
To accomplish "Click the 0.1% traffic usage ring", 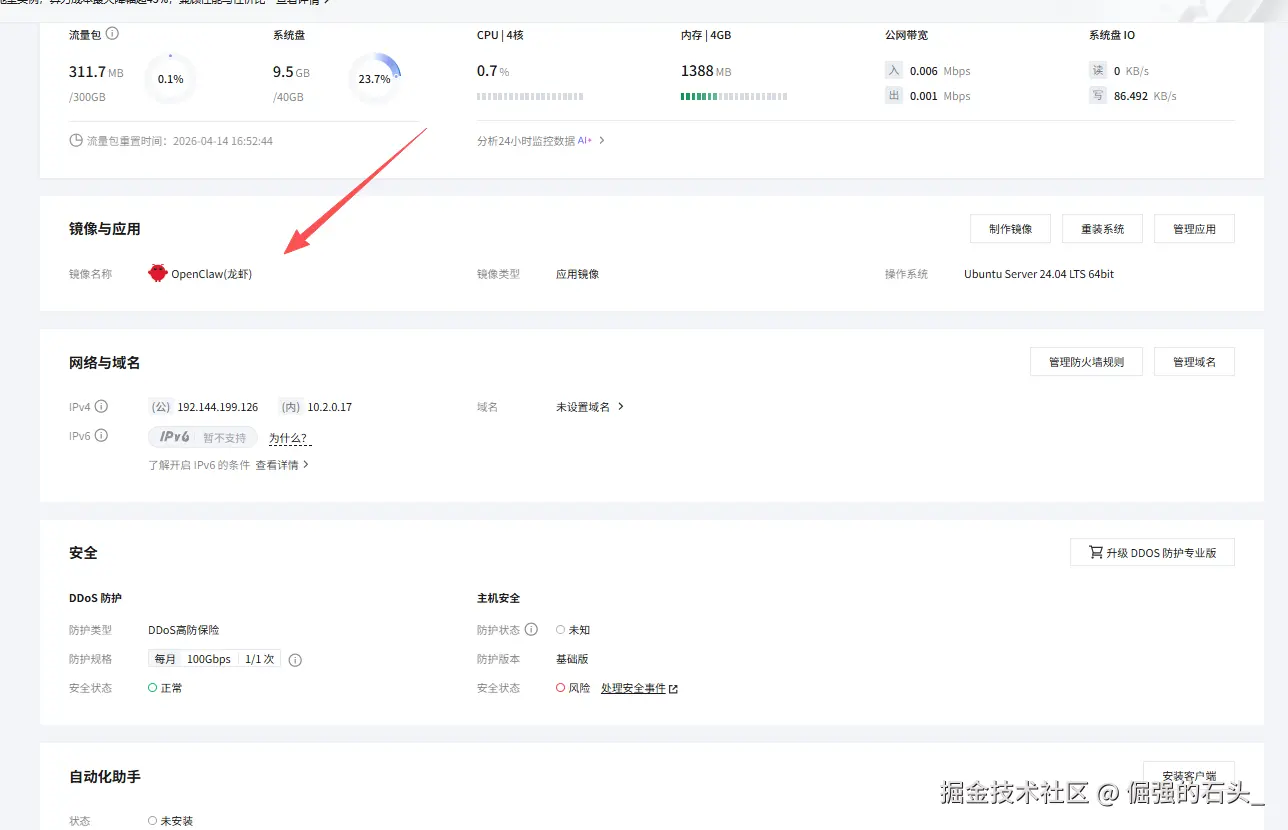I will [171, 79].
